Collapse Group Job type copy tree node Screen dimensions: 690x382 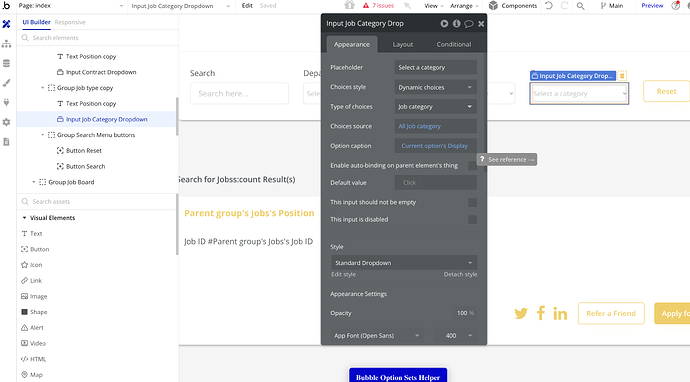42,88
